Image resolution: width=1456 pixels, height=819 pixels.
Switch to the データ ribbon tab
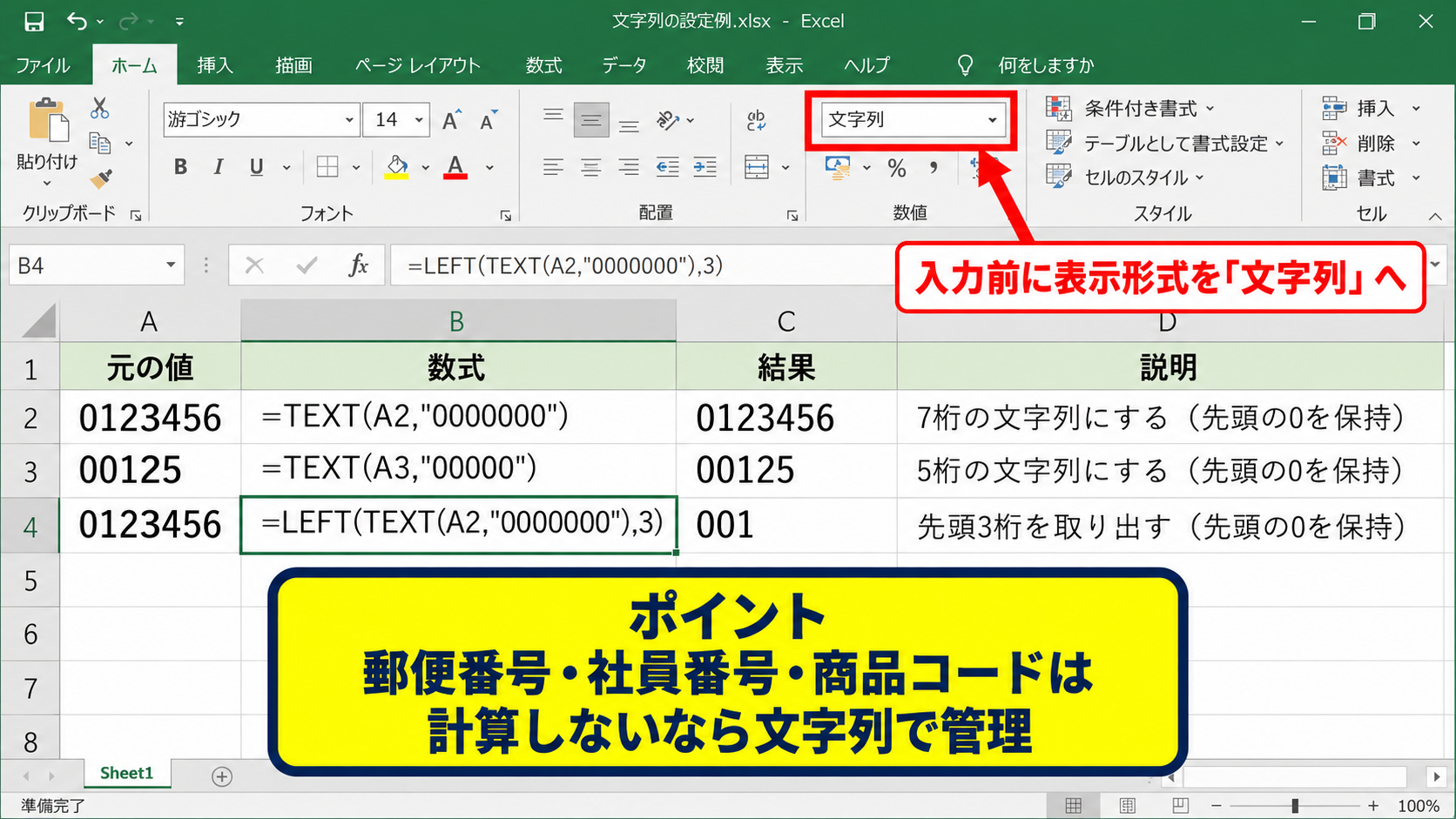pyautogui.click(x=624, y=65)
